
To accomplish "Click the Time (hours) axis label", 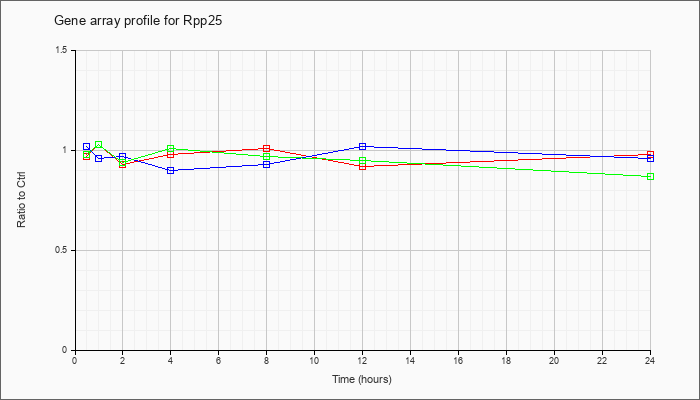I will 362,379.
